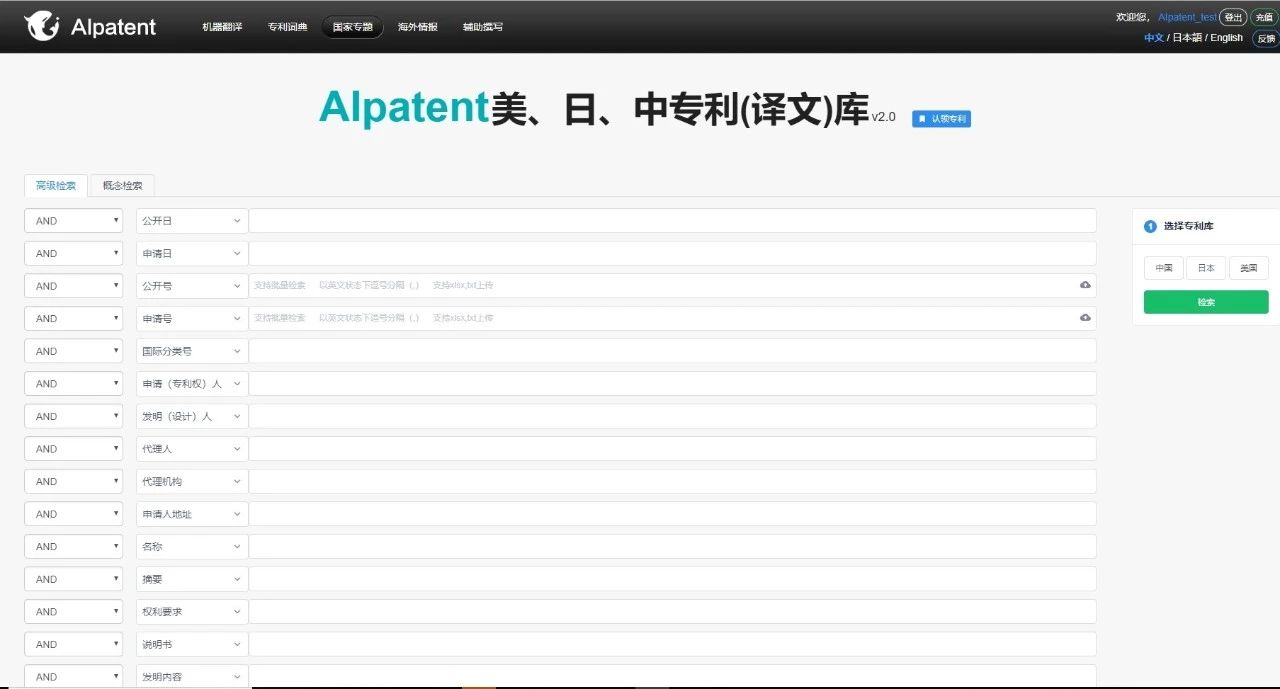Open AND operator dropdown for 名称 row
Screen dimensions: 1280x689
(73, 547)
